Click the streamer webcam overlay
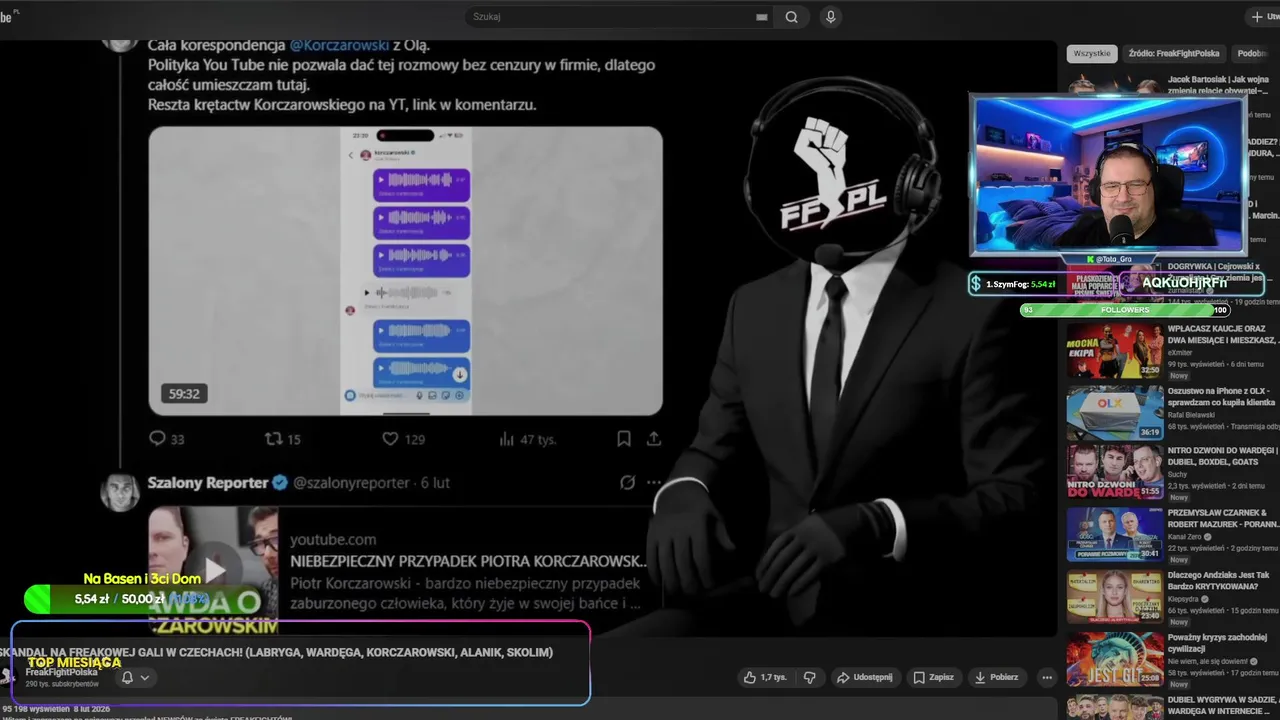Image resolution: width=1280 pixels, height=720 pixels. [1108, 175]
